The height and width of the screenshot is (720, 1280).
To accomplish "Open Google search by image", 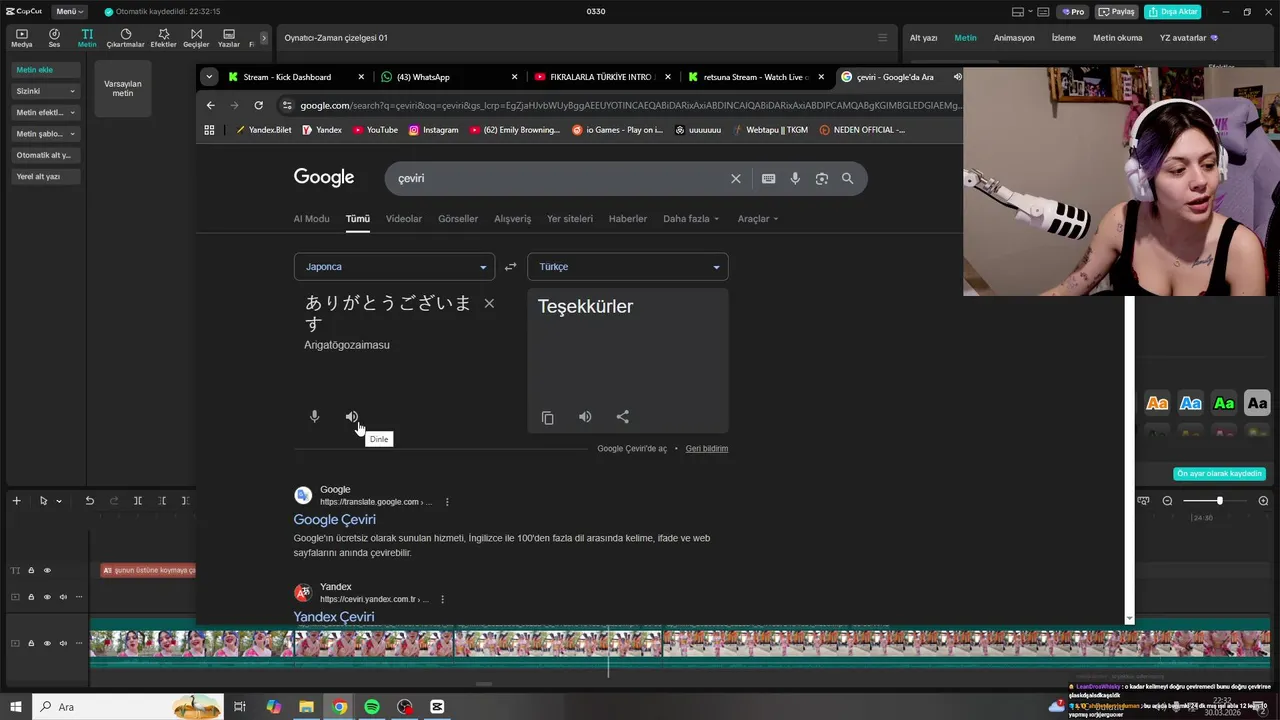I will click(821, 178).
